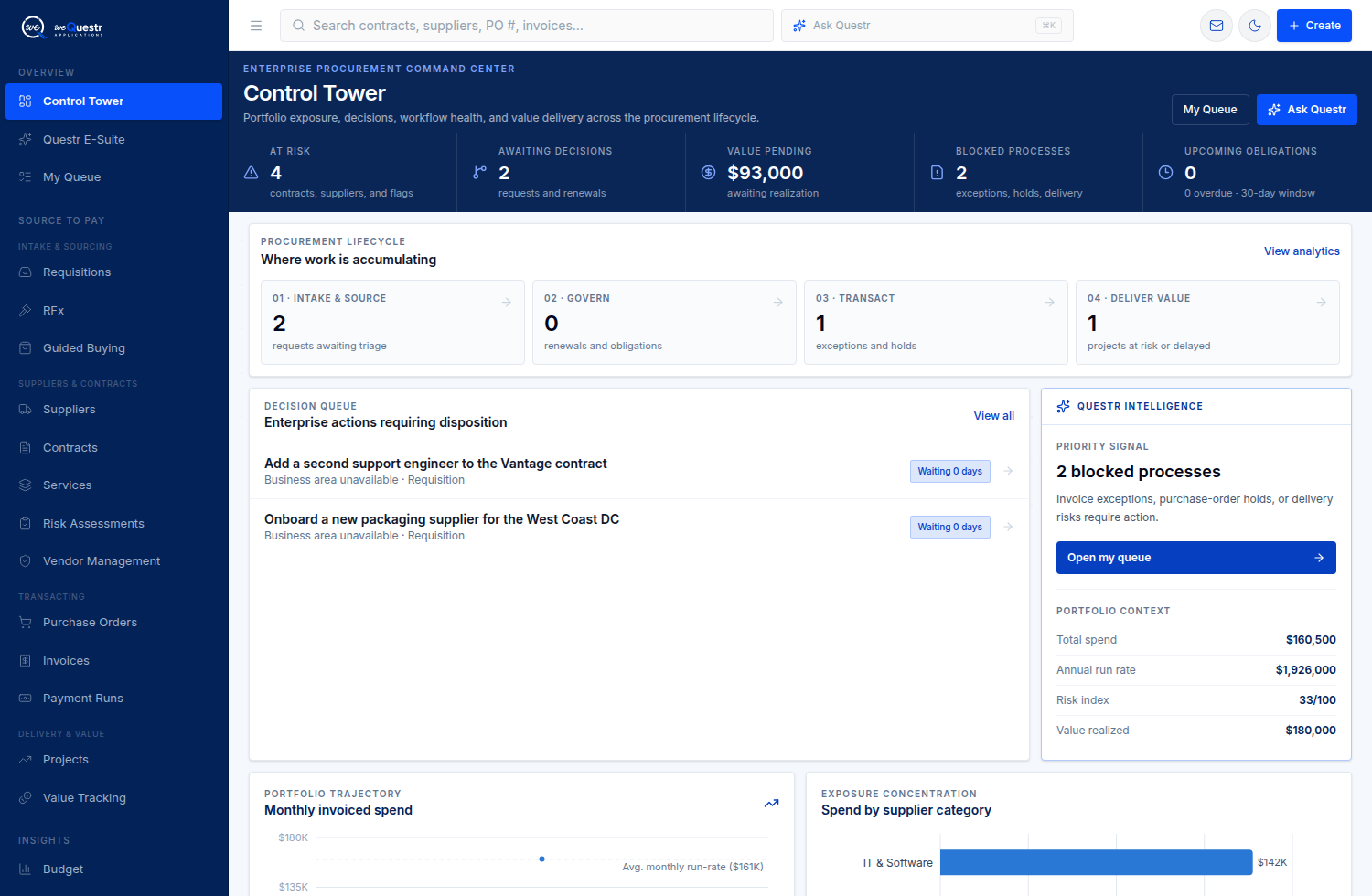1372x896 pixels.
Task: Click the Vendor Management shield icon
Action: coord(26,561)
